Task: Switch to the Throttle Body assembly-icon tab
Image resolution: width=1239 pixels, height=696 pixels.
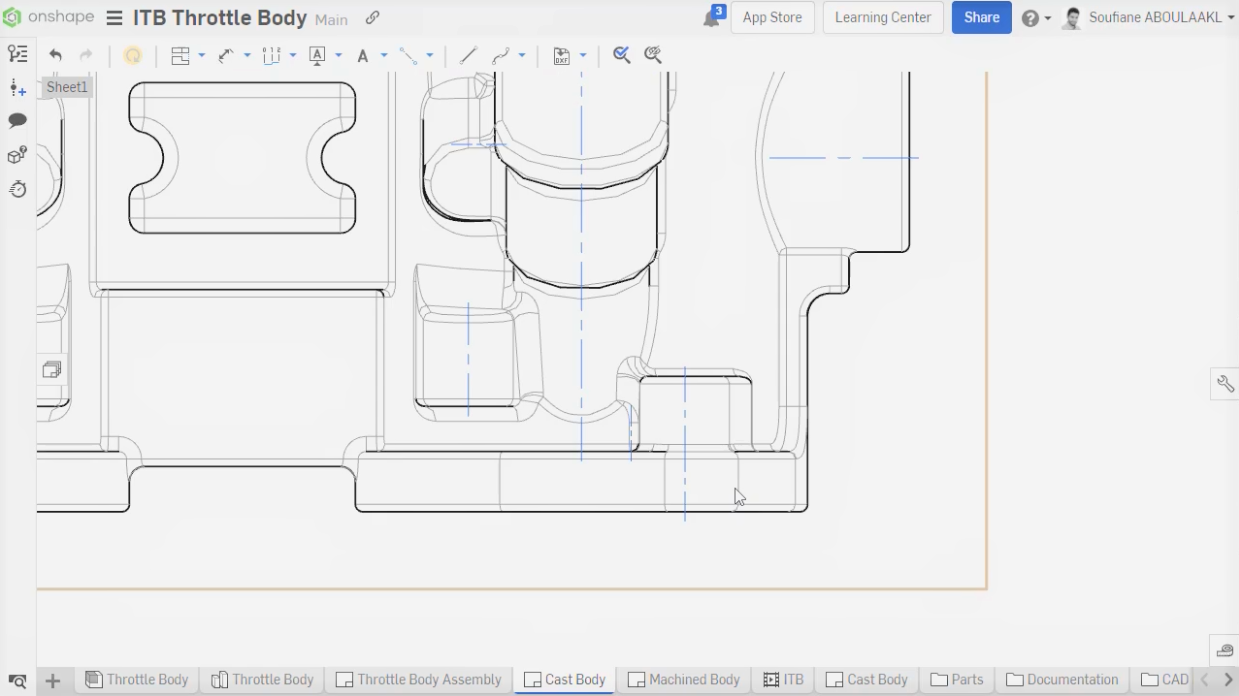Action: (x=263, y=680)
